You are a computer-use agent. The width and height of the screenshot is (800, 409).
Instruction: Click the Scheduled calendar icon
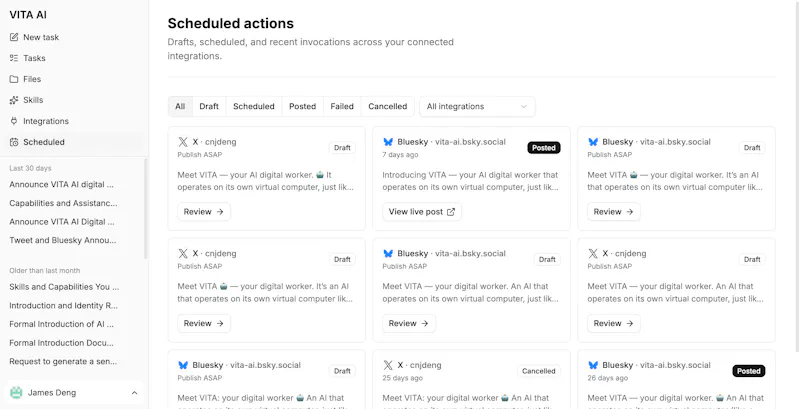pyautogui.click(x=14, y=142)
